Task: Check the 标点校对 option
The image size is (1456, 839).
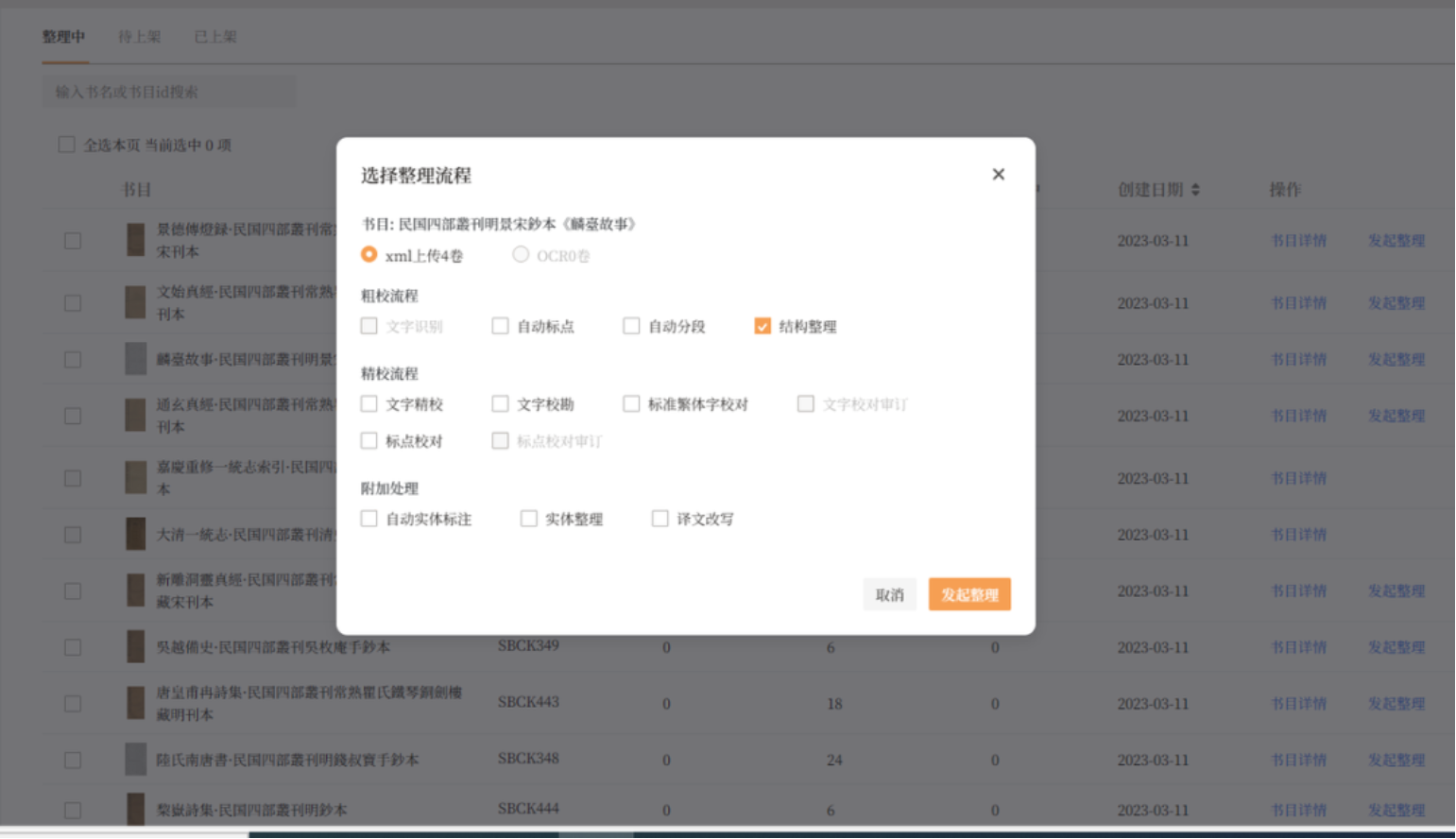Action: (369, 441)
